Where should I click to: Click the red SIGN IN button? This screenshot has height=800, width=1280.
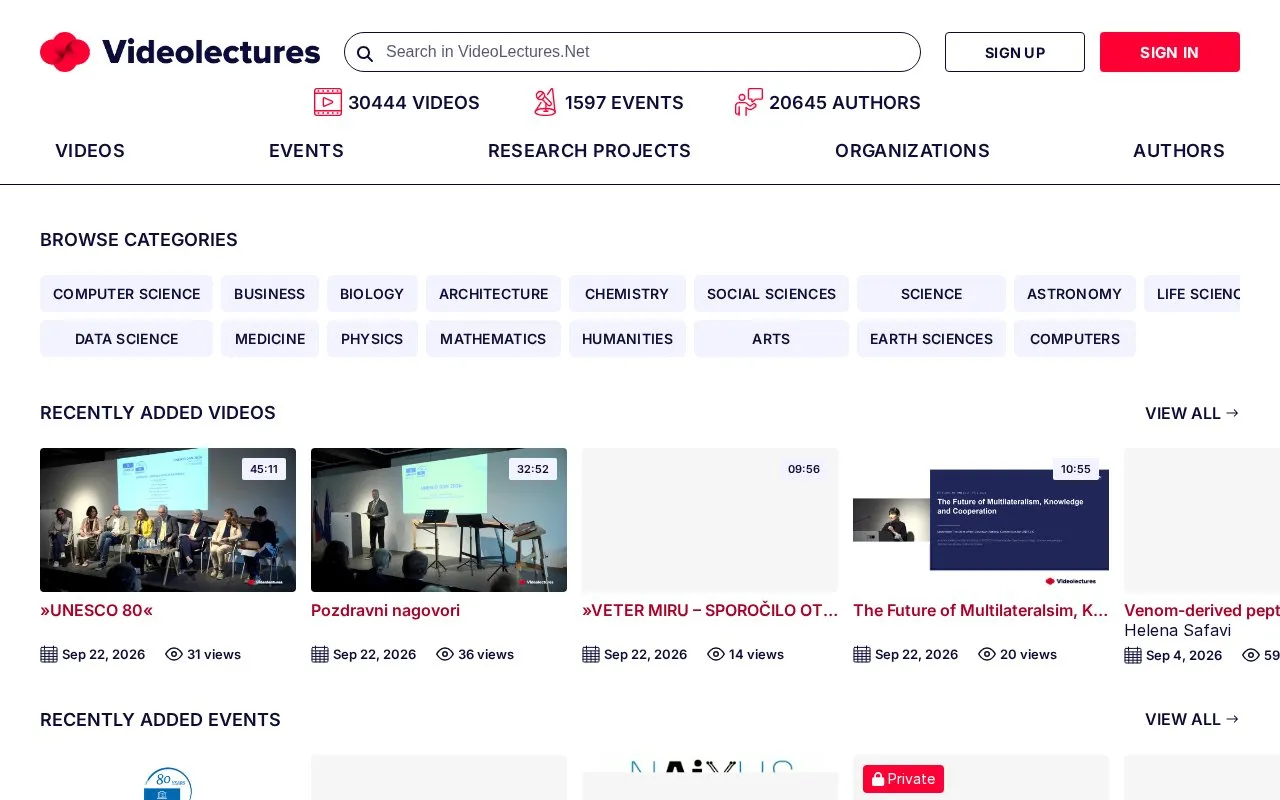(1170, 52)
